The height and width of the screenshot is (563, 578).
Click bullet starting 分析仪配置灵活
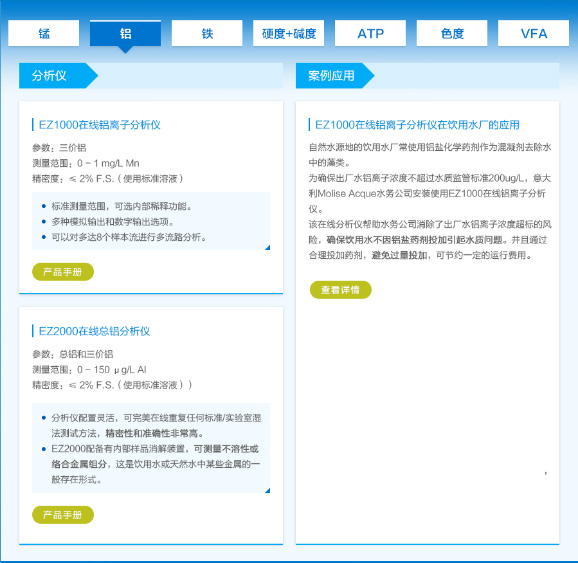coord(156,425)
